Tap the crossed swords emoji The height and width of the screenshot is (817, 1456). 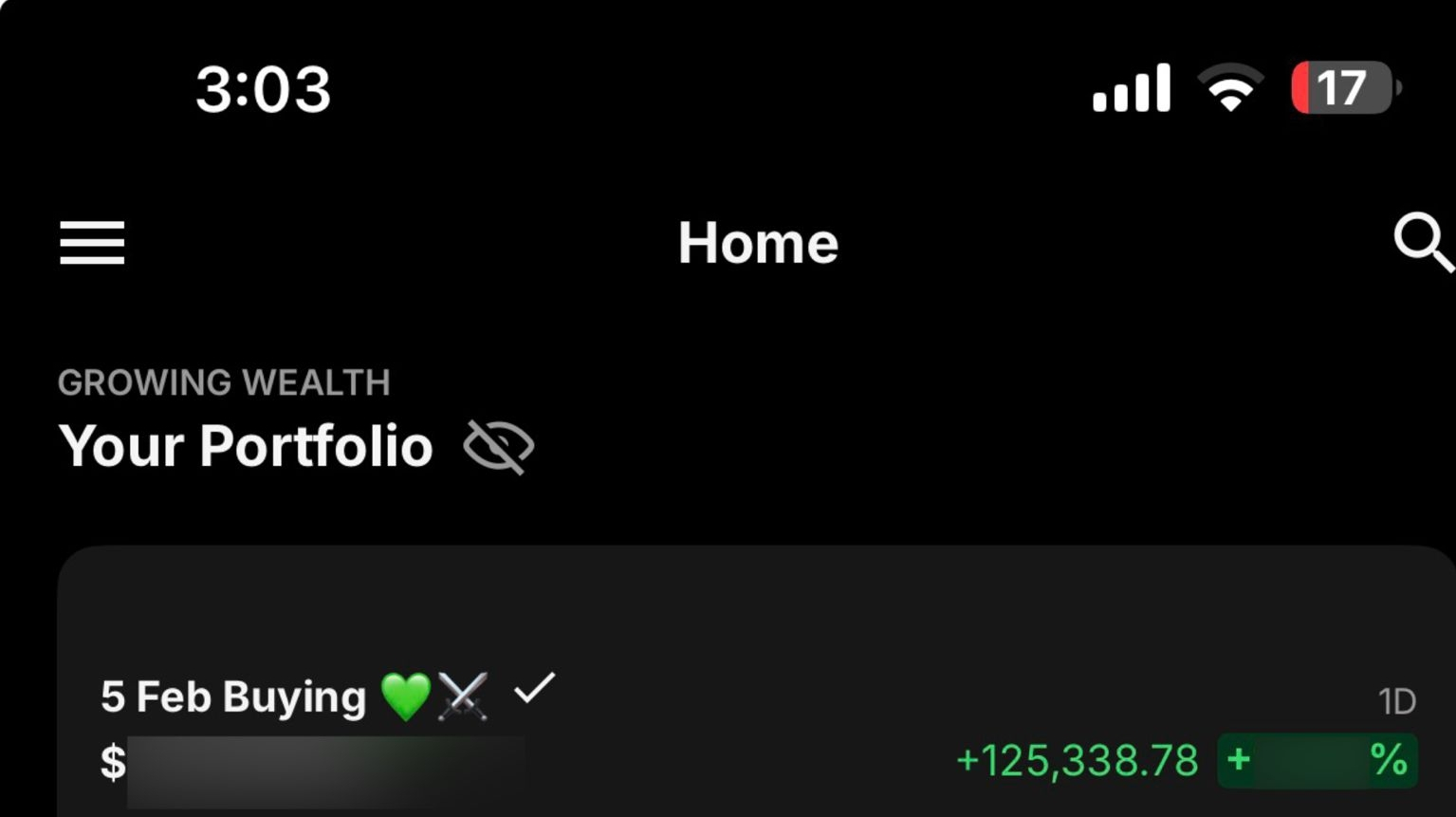tap(463, 696)
